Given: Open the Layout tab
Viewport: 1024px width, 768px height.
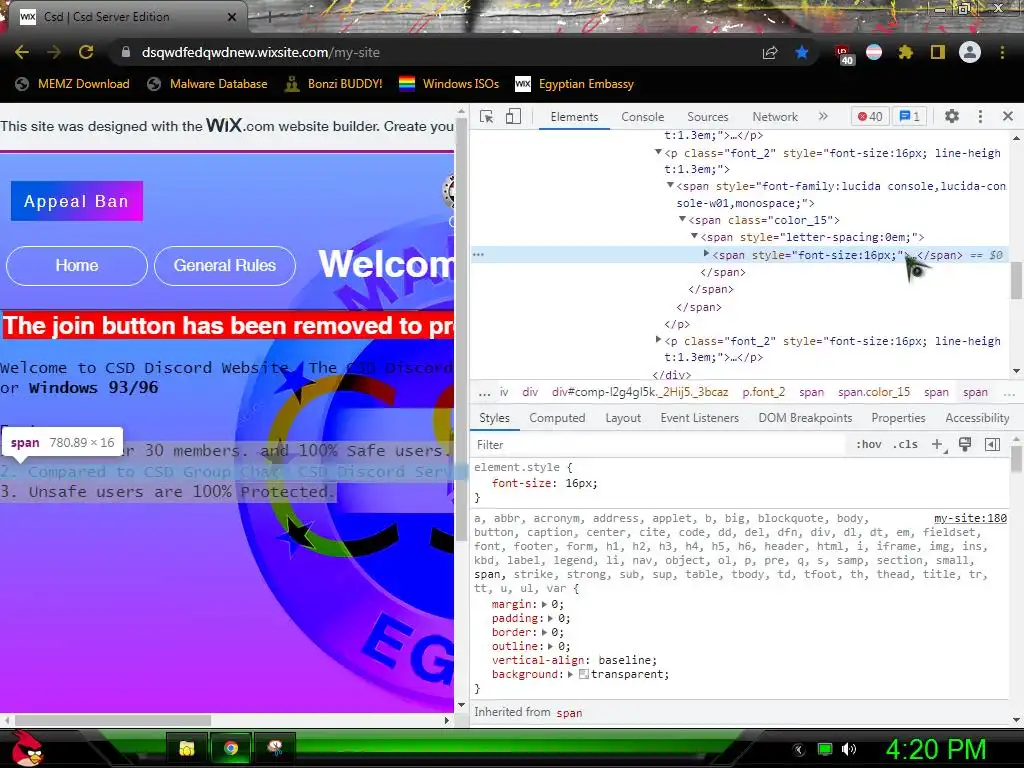Looking at the screenshot, I should pos(623,418).
